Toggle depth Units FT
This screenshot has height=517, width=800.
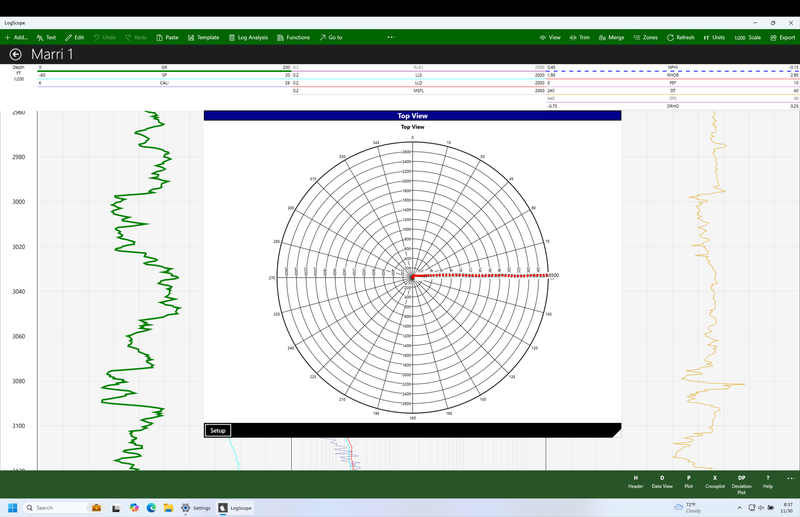pyautogui.click(x=714, y=37)
